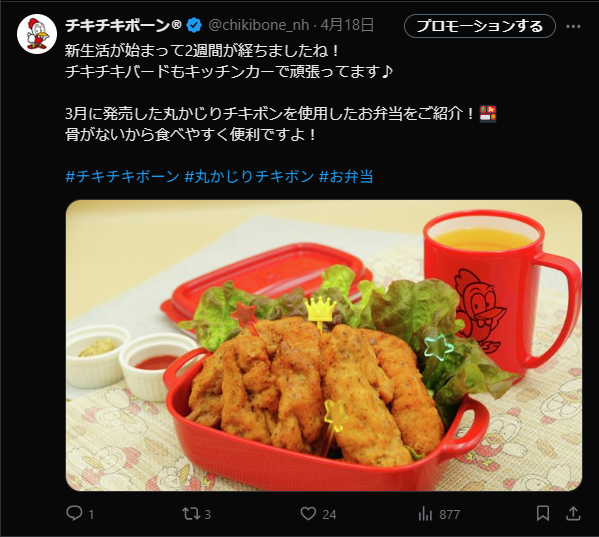
Task: Click the プロモーションする button
Action: pyautogui.click(x=479, y=26)
